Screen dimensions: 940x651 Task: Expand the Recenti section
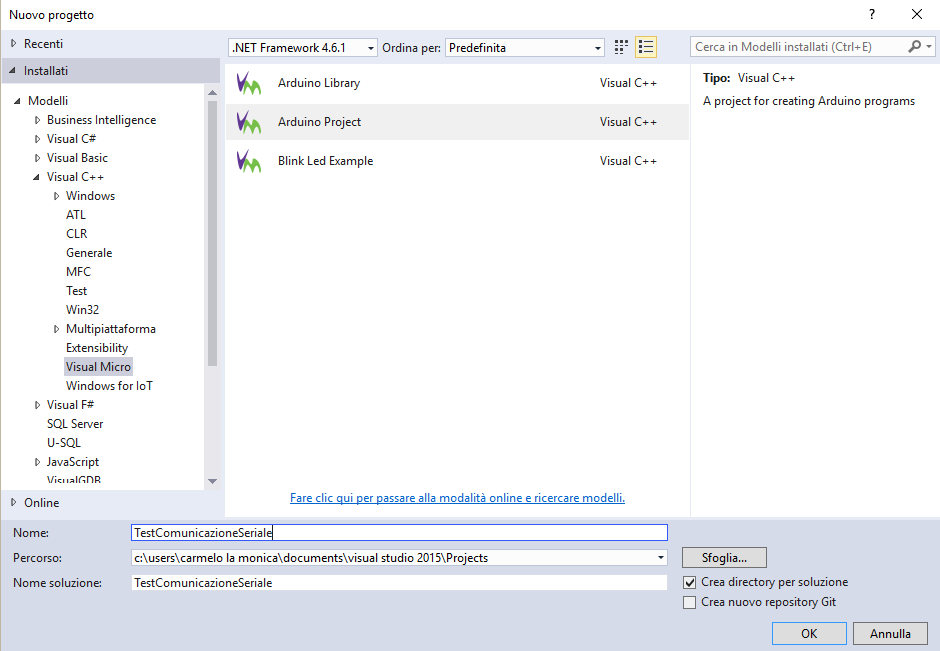[x=13, y=44]
